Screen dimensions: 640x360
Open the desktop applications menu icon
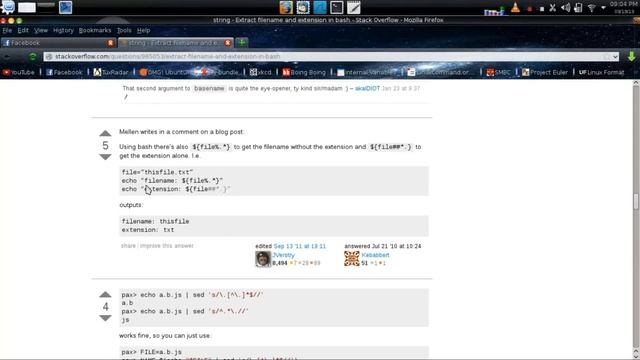(x=8, y=7)
